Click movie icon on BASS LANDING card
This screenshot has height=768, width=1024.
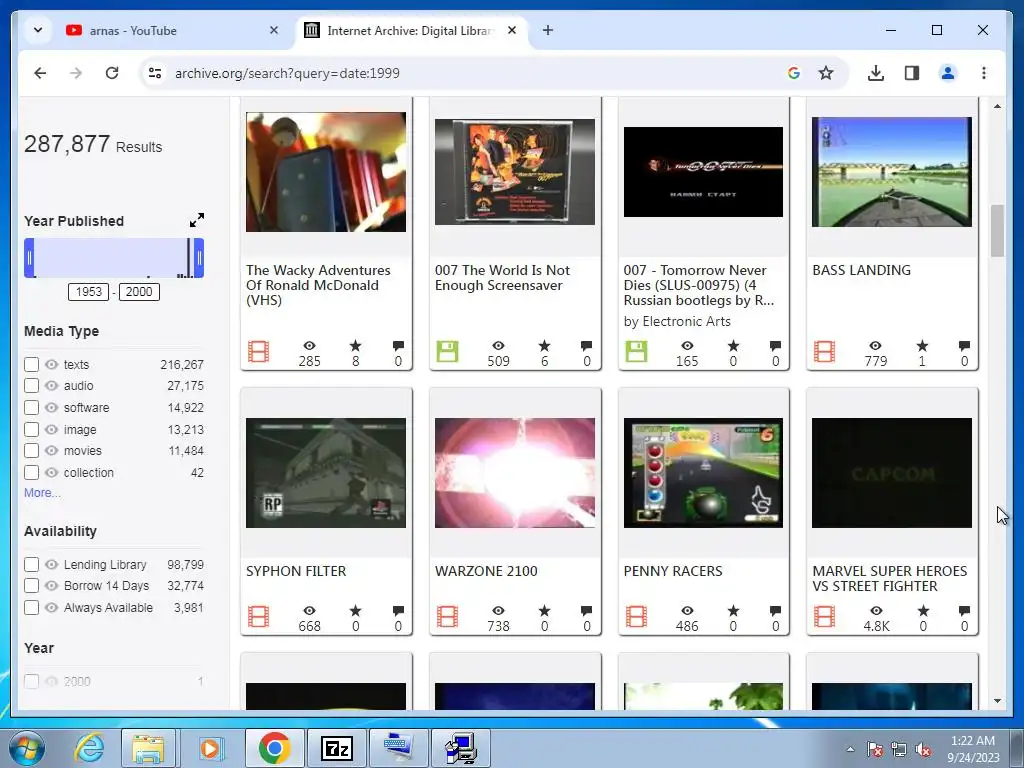click(x=824, y=351)
